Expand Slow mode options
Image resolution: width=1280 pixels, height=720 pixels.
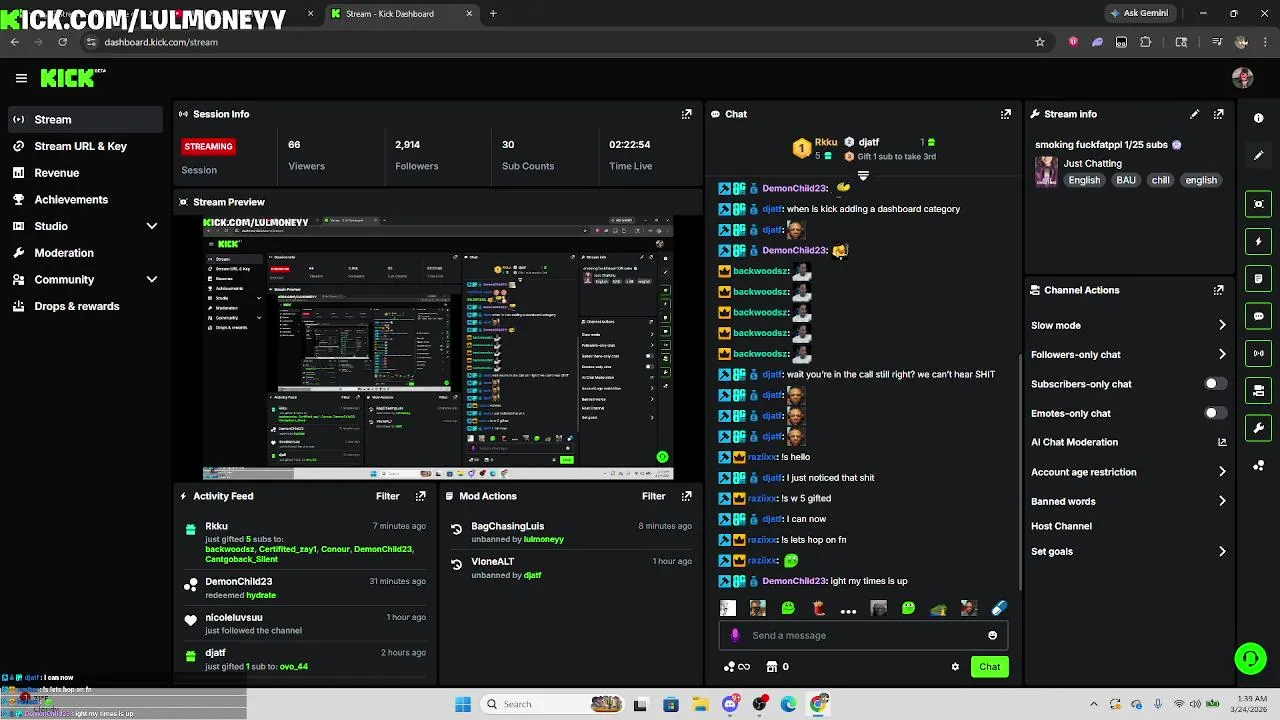[x=1222, y=325]
